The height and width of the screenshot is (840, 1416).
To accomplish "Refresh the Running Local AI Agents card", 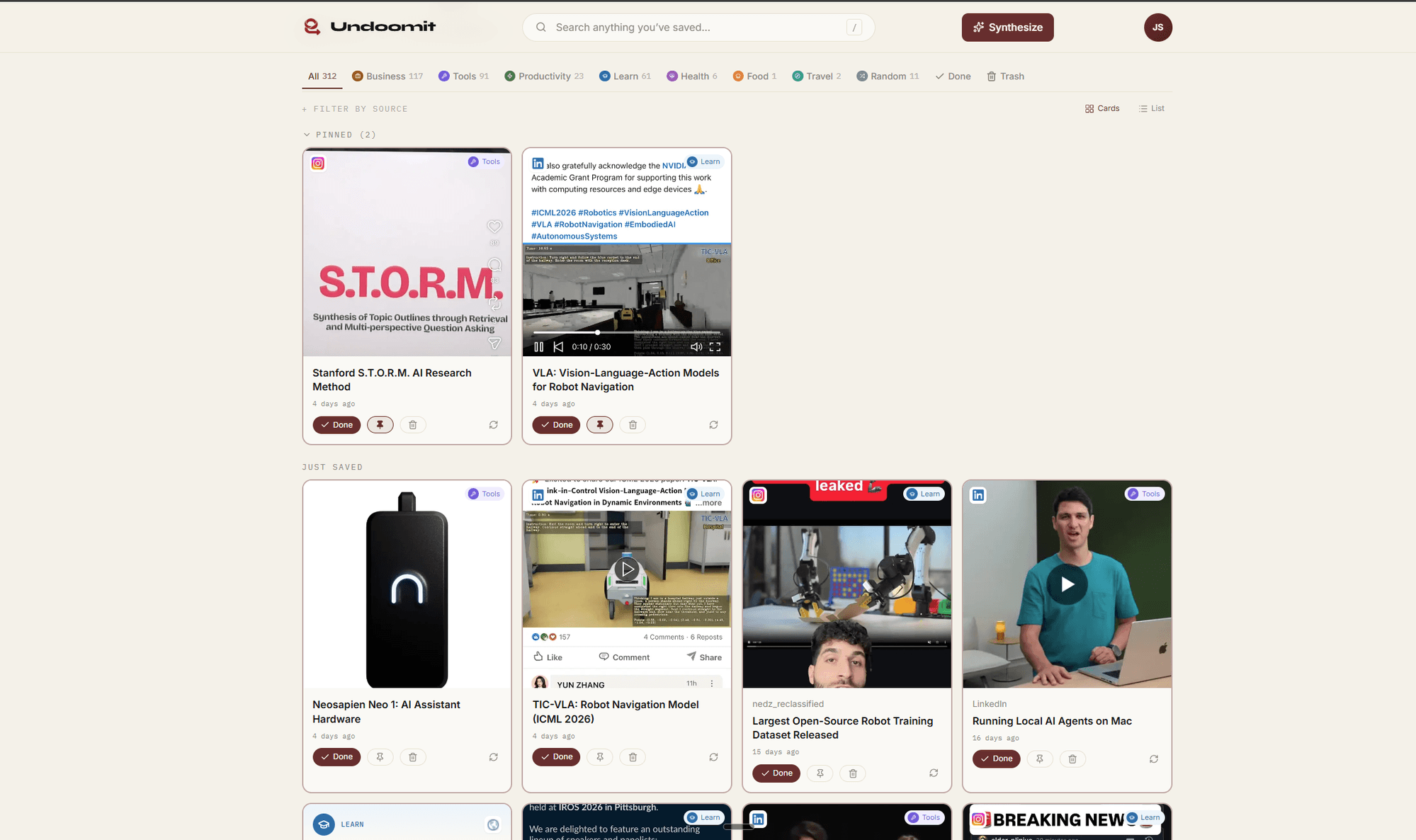I will pos(1154,759).
